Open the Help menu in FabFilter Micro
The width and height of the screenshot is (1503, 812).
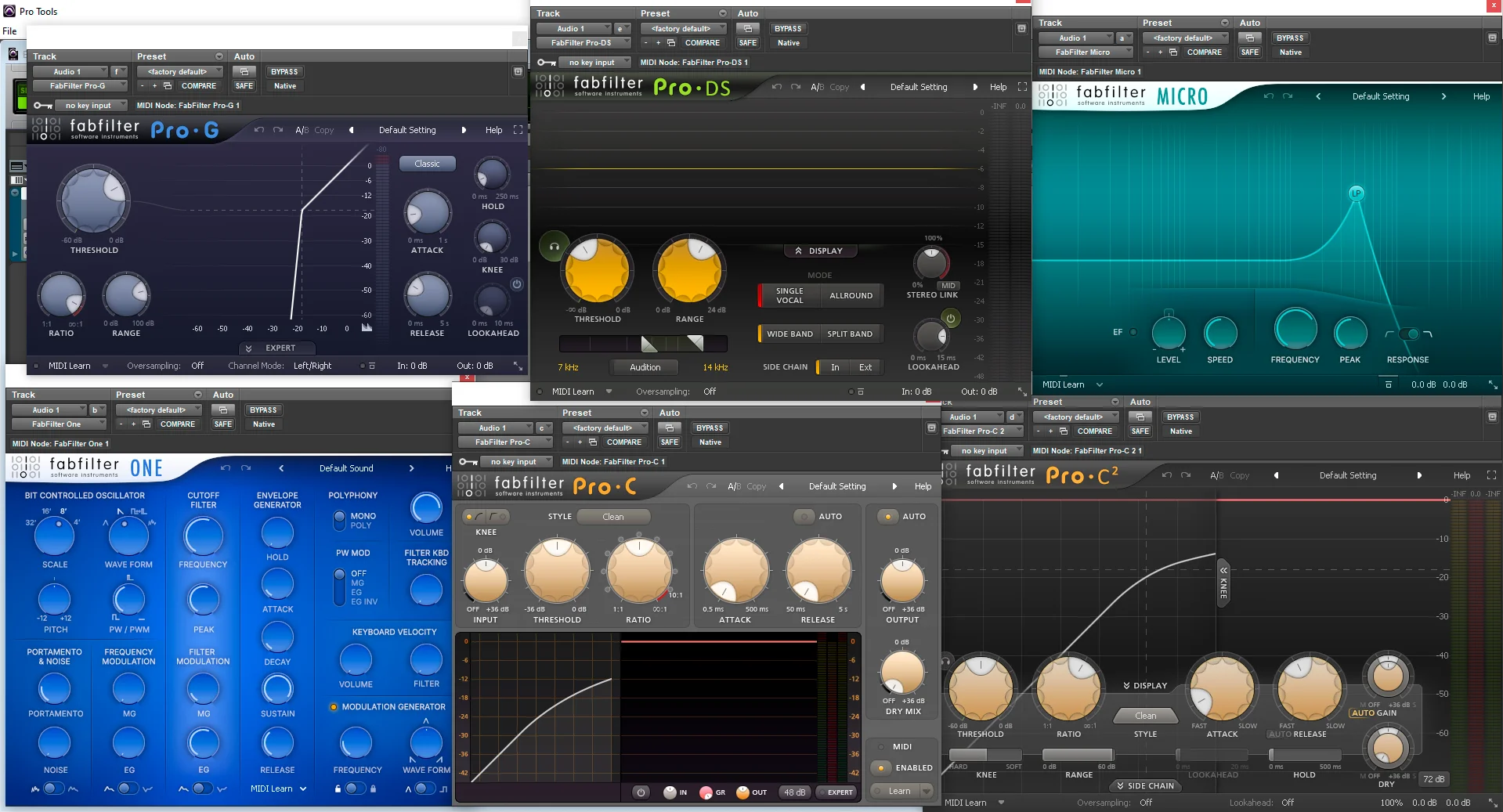tap(1481, 96)
